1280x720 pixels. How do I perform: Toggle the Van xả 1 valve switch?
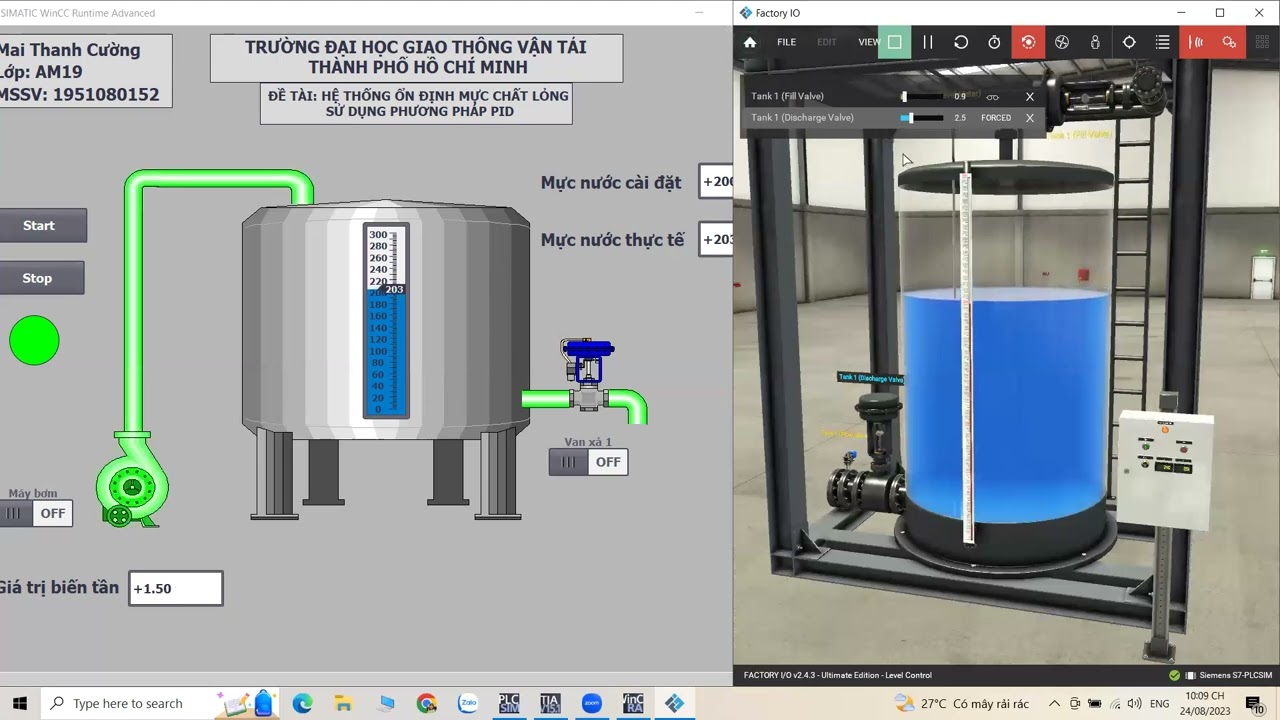[x=588, y=461]
